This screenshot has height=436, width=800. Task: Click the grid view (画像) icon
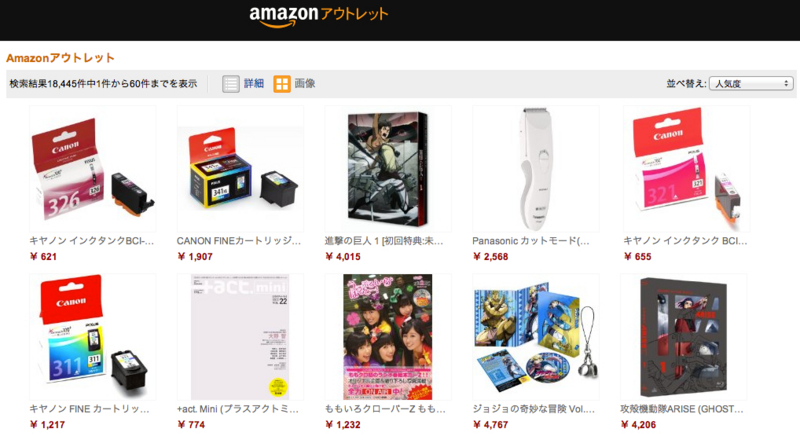282,84
